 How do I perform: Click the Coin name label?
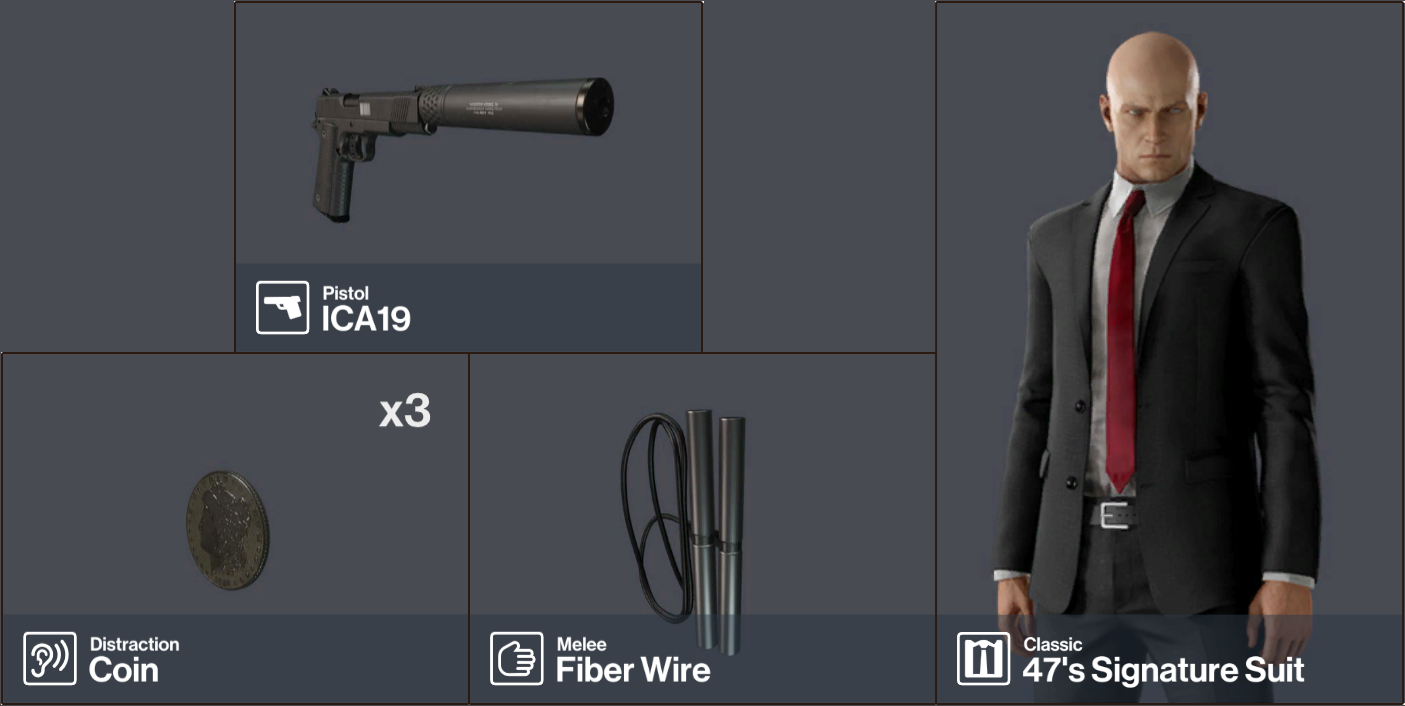(x=124, y=670)
